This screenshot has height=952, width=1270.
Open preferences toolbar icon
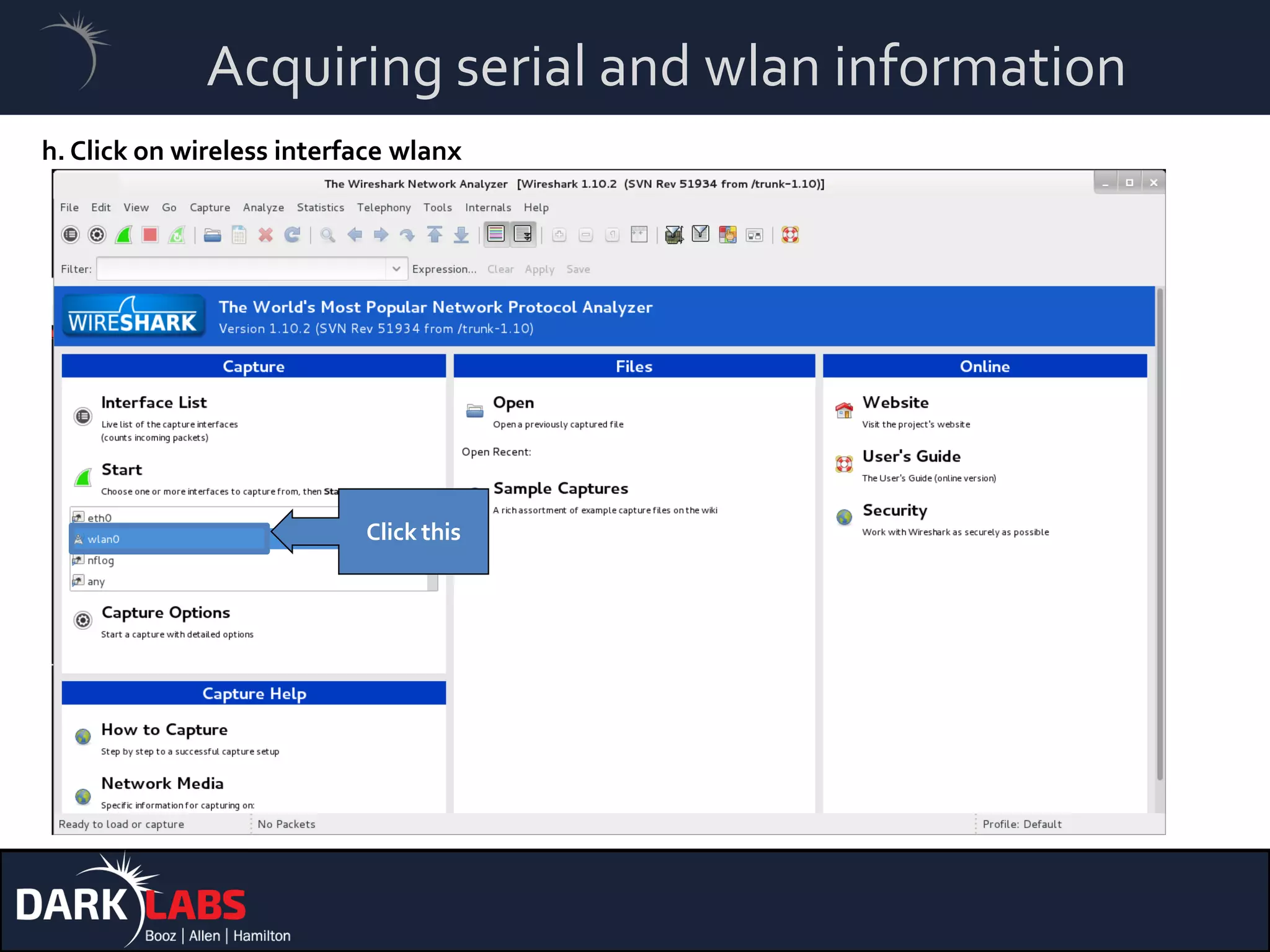[x=754, y=235]
